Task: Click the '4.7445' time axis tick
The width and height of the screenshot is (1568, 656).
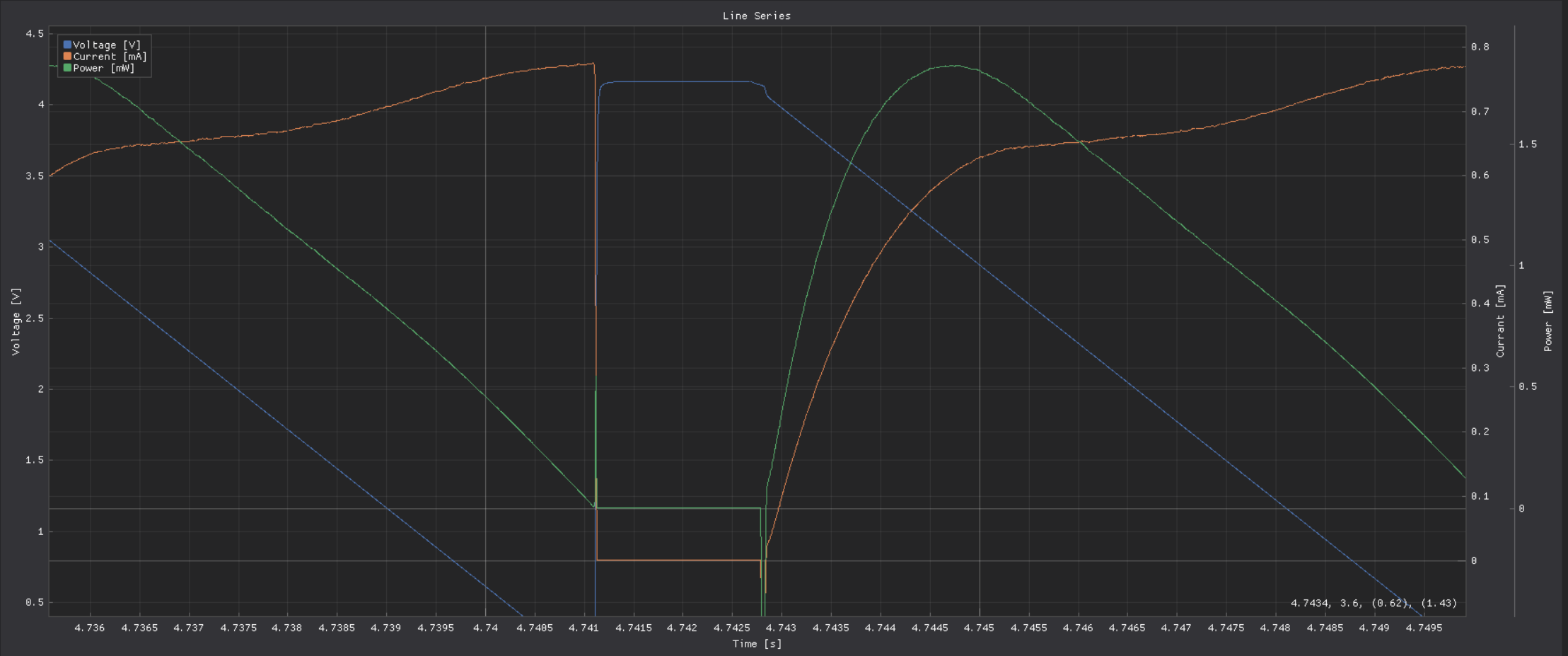Action: (930, 628)
